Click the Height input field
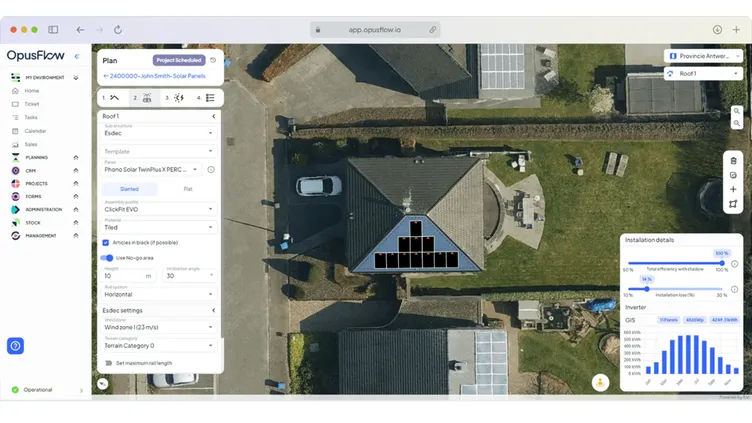 pyautogui.click(x=122, y=275)
